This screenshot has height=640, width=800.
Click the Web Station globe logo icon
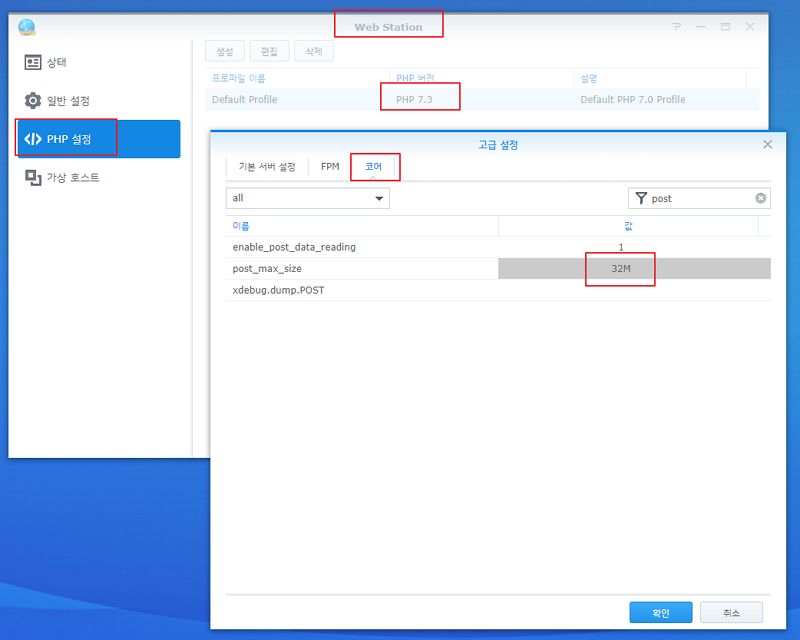[27, 27]
